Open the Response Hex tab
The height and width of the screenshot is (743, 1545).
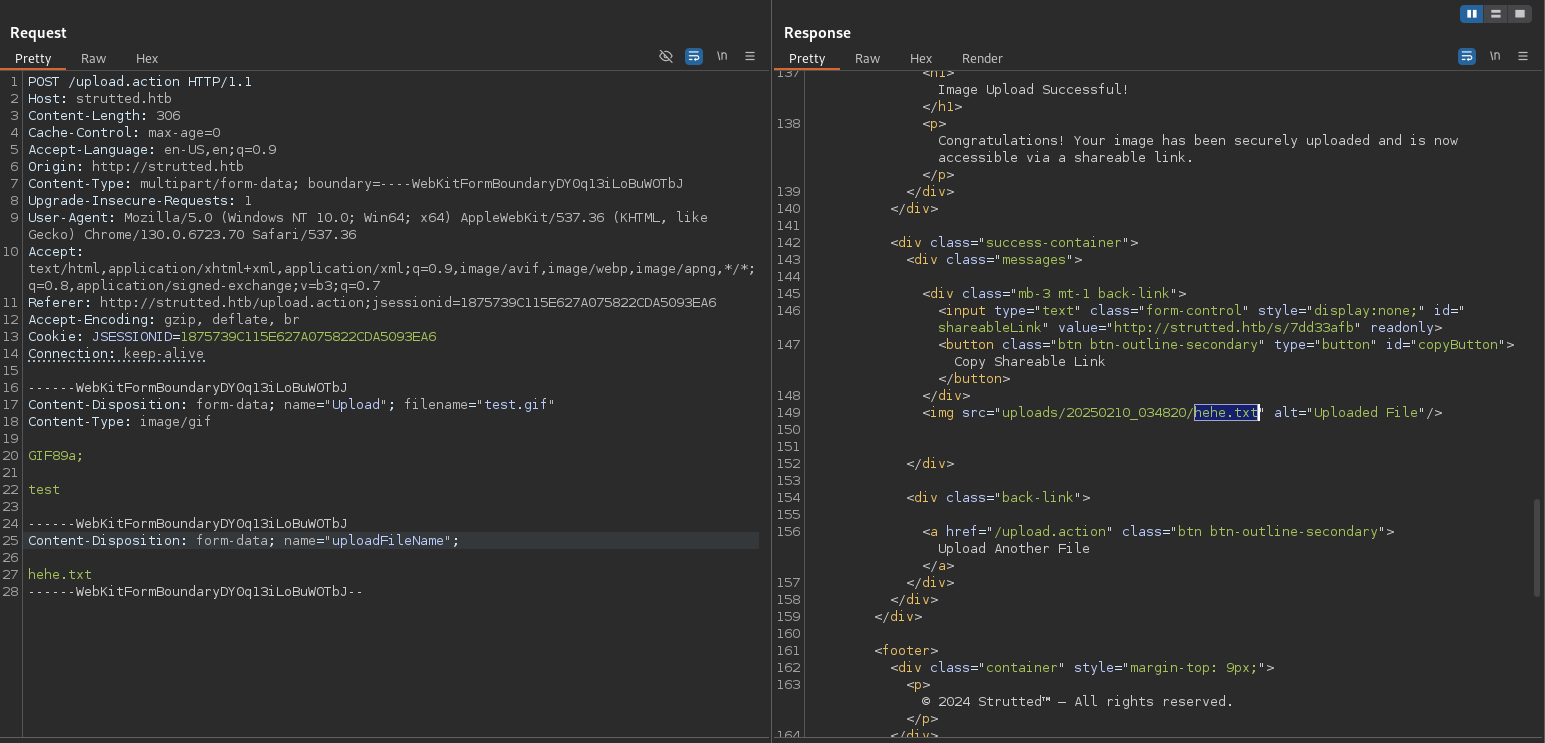(921, 59)
